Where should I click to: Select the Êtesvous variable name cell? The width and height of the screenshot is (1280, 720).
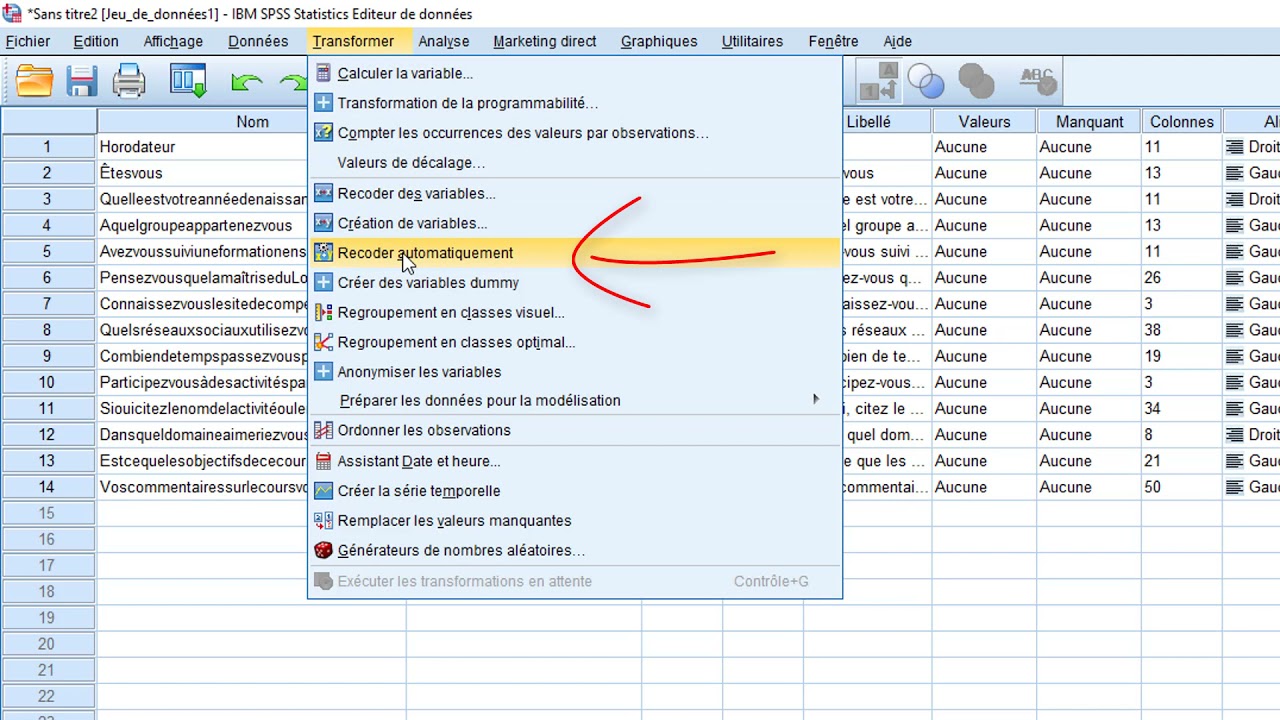(x=202, y=173)
